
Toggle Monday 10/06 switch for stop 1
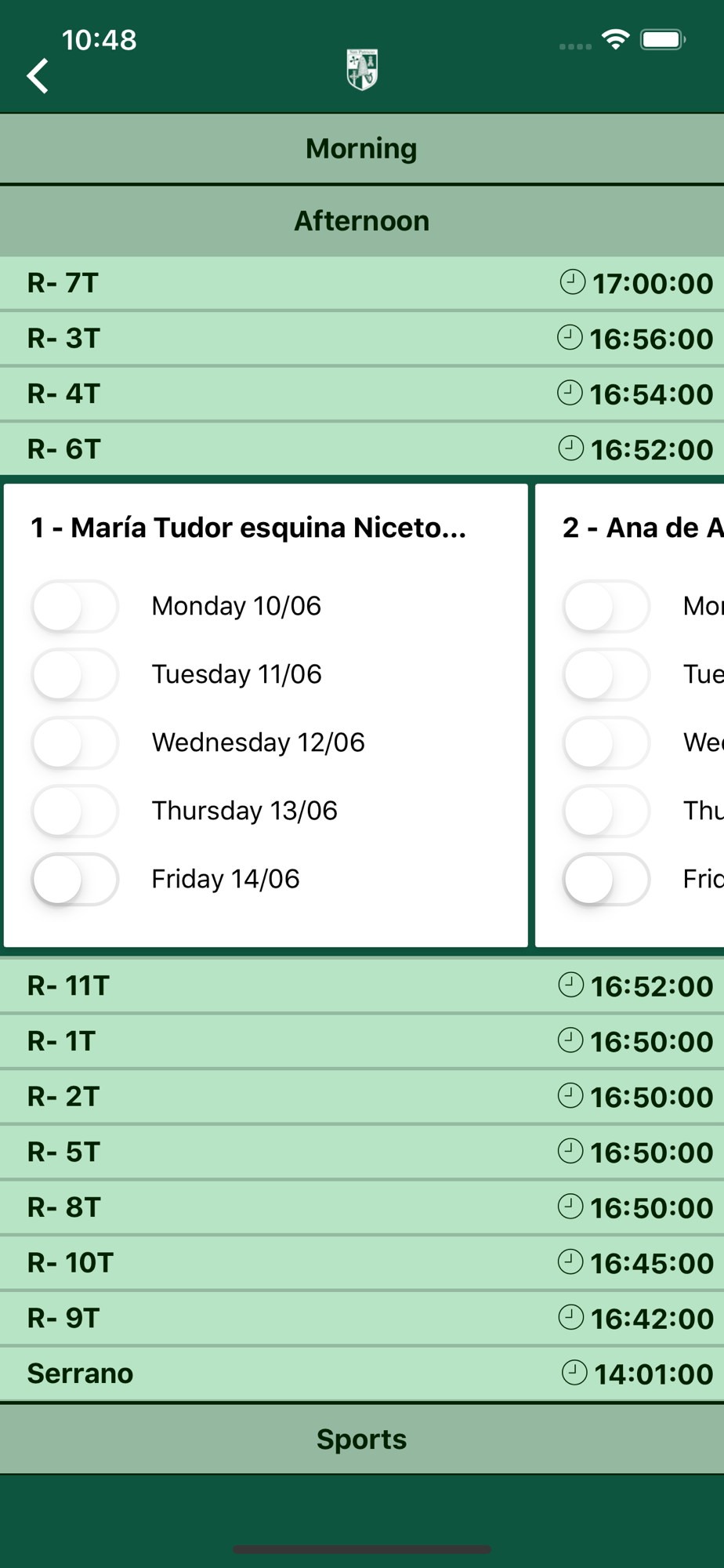pyautogui.click(x=74, y=606)
